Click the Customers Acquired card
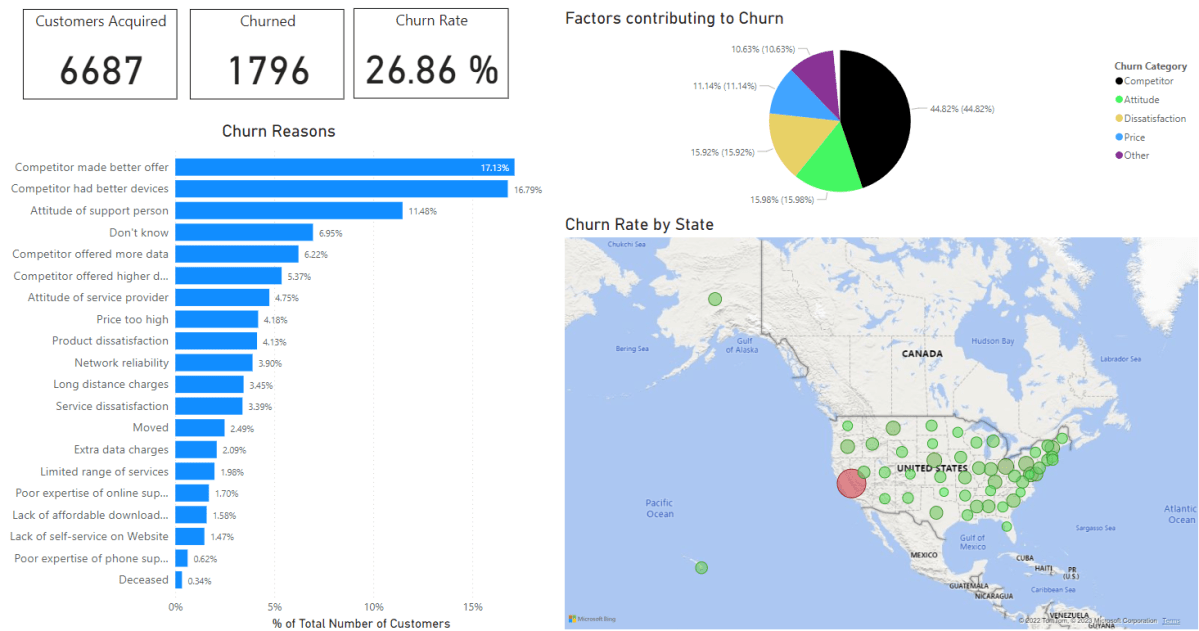 click(100, 54)
